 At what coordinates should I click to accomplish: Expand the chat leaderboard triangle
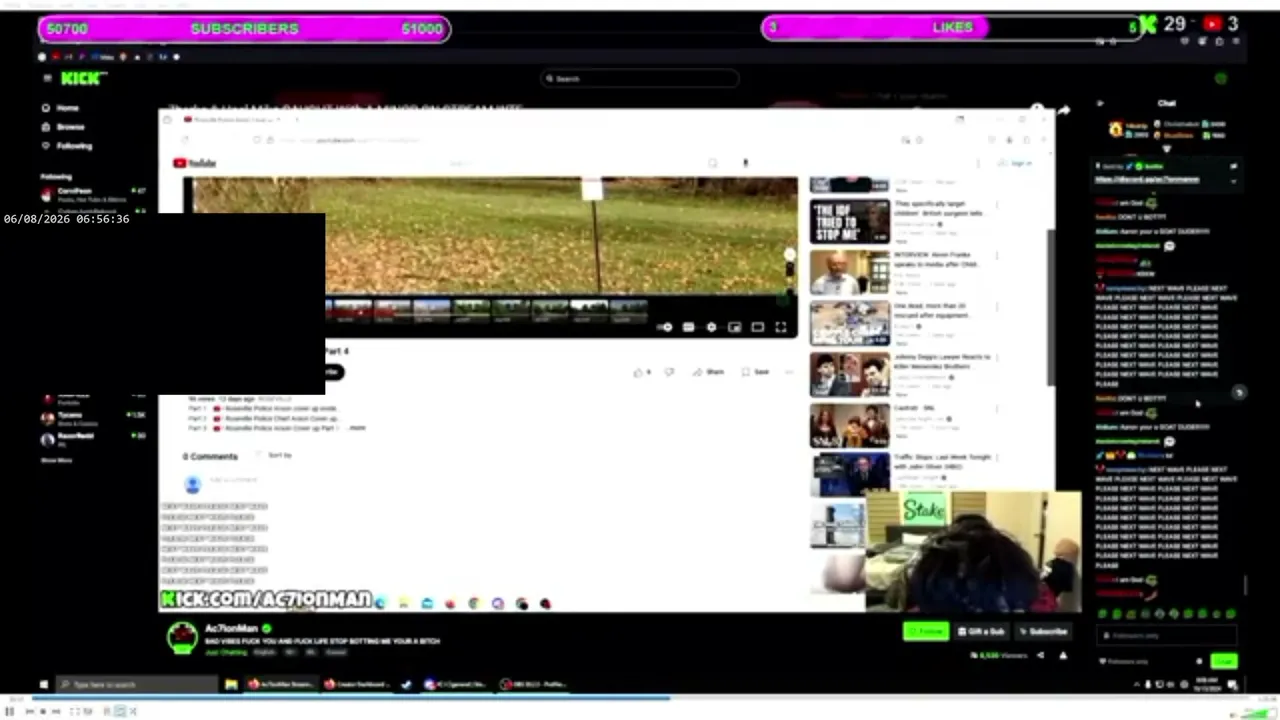1166,149
